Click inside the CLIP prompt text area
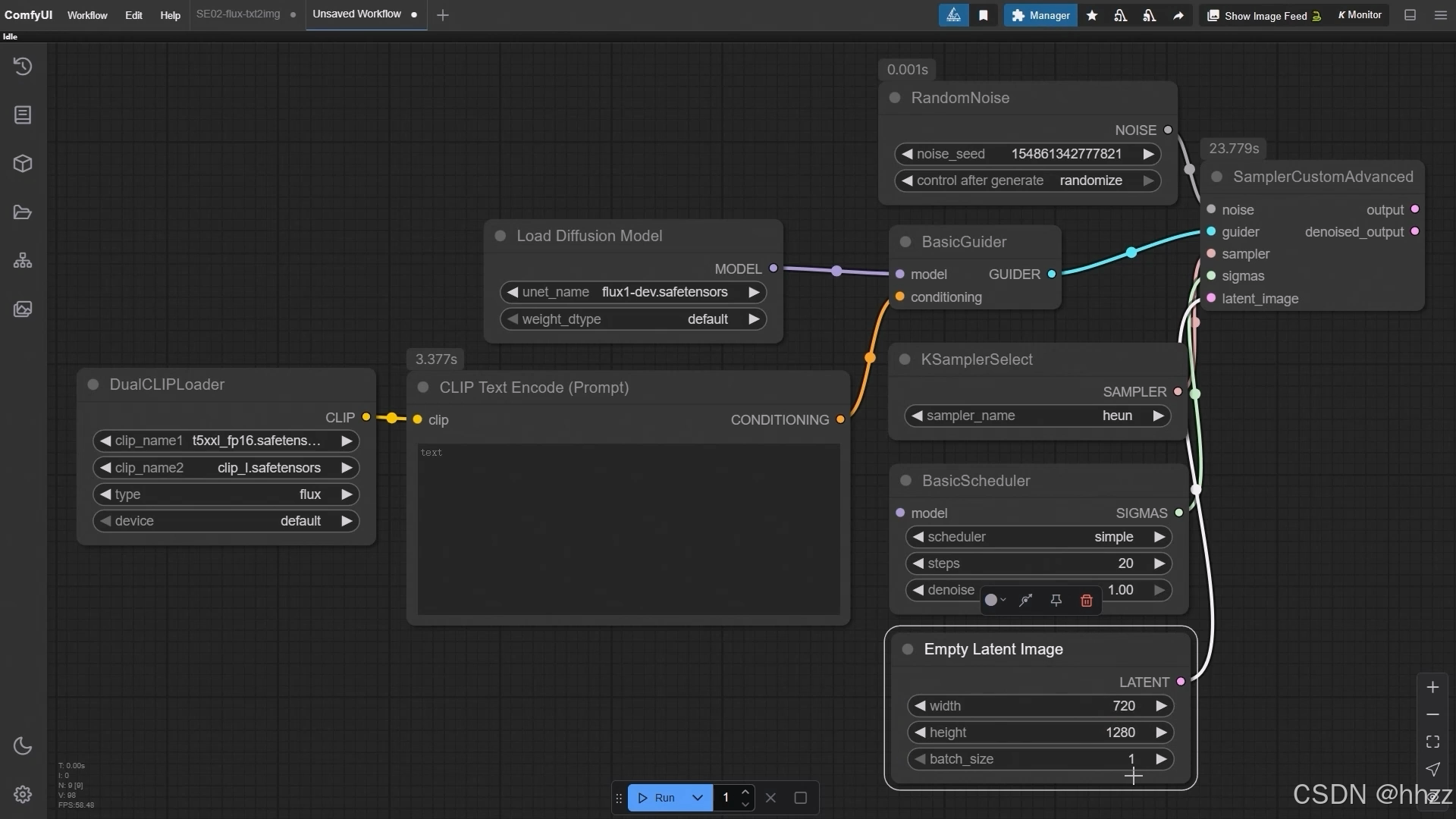Image resolution: width=1456 pixels, height=819 pixels. 628,531
